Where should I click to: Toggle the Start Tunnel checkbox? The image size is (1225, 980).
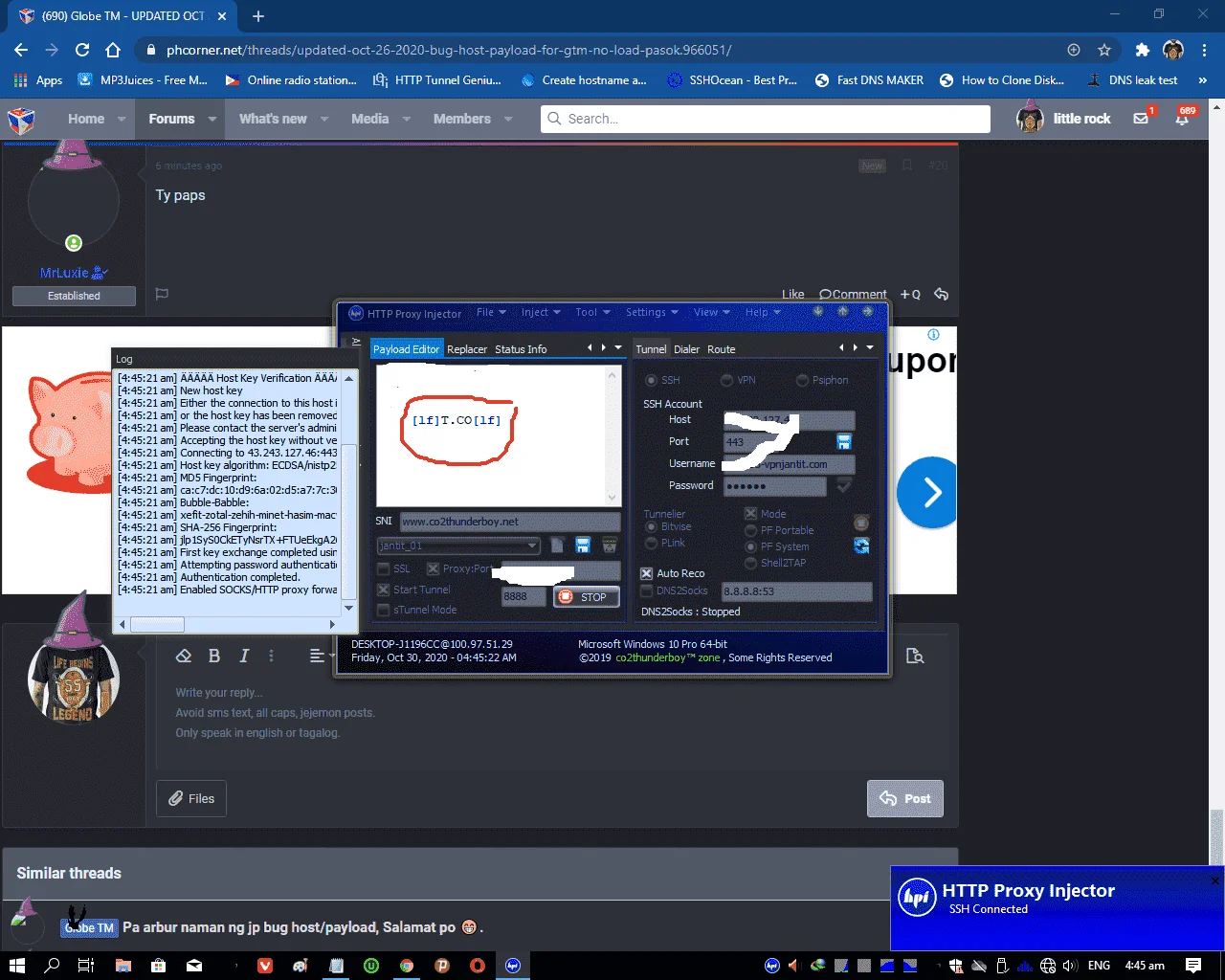[383, 590]
